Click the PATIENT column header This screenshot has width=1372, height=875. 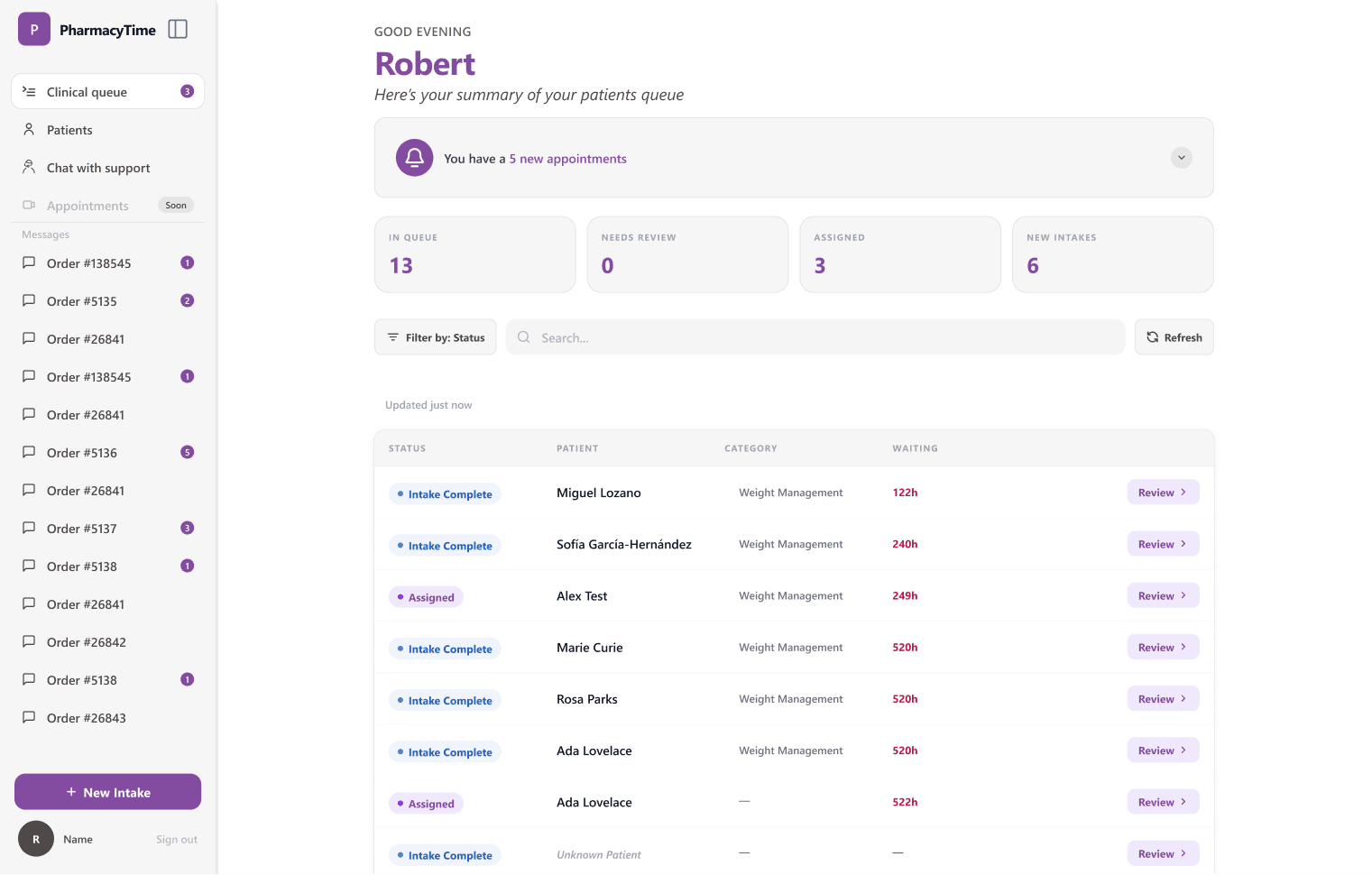click(x=577, y=448)
